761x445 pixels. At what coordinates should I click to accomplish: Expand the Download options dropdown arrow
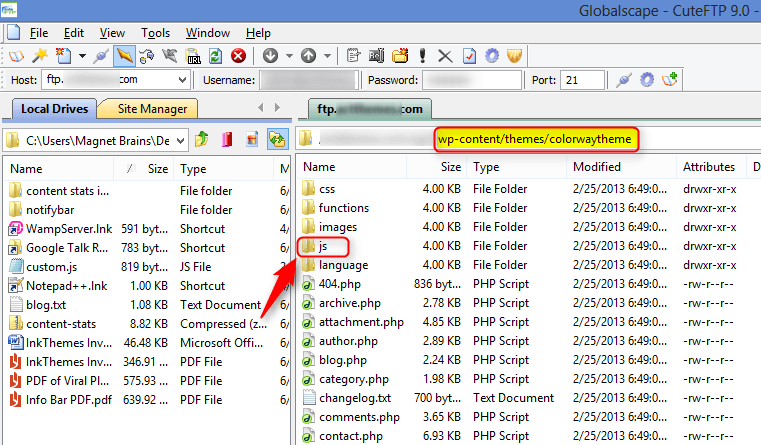point(290,56)
